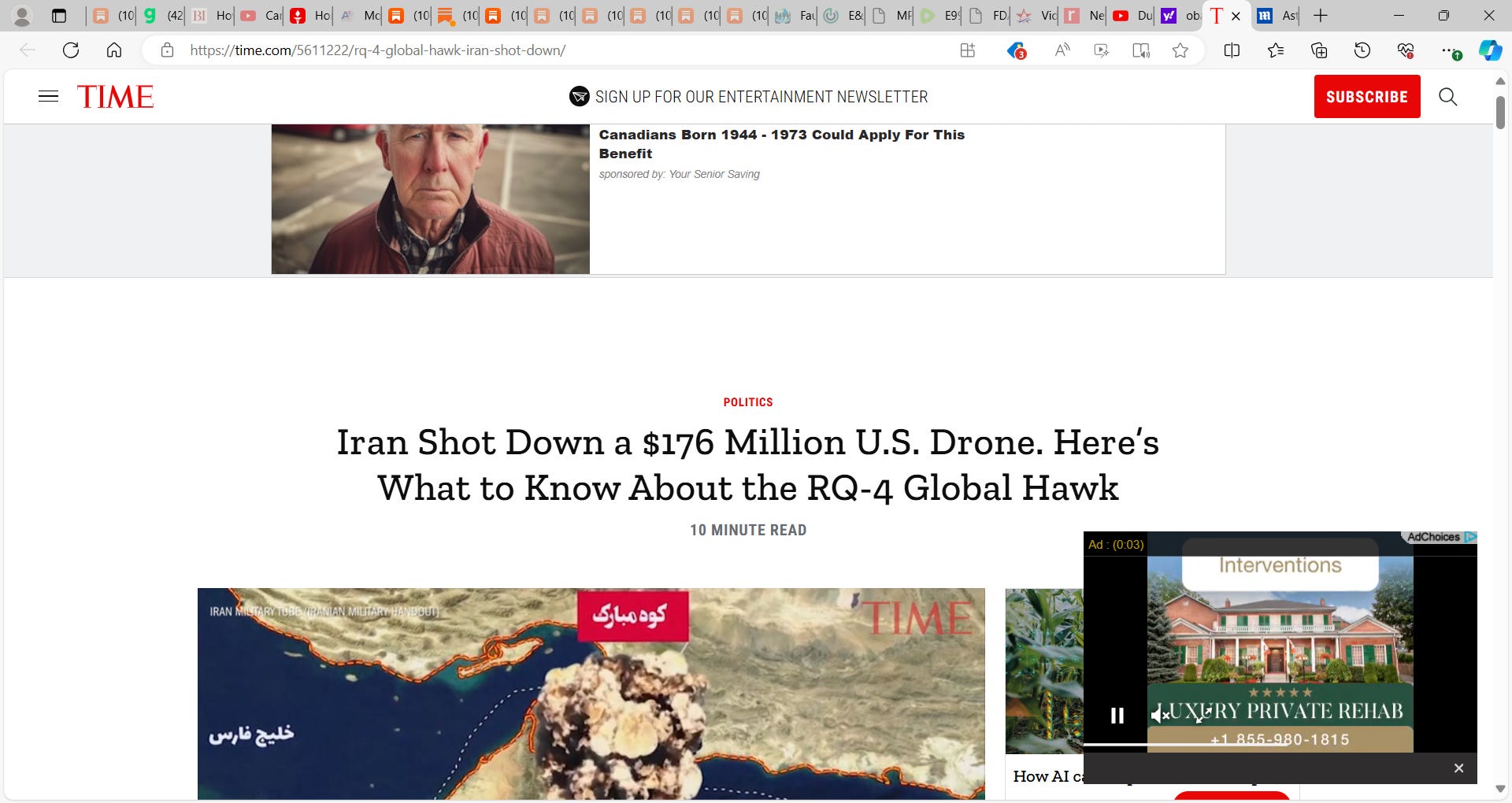
Task: Click the vertical scrollbar thumb
Action: [1500, 112]
